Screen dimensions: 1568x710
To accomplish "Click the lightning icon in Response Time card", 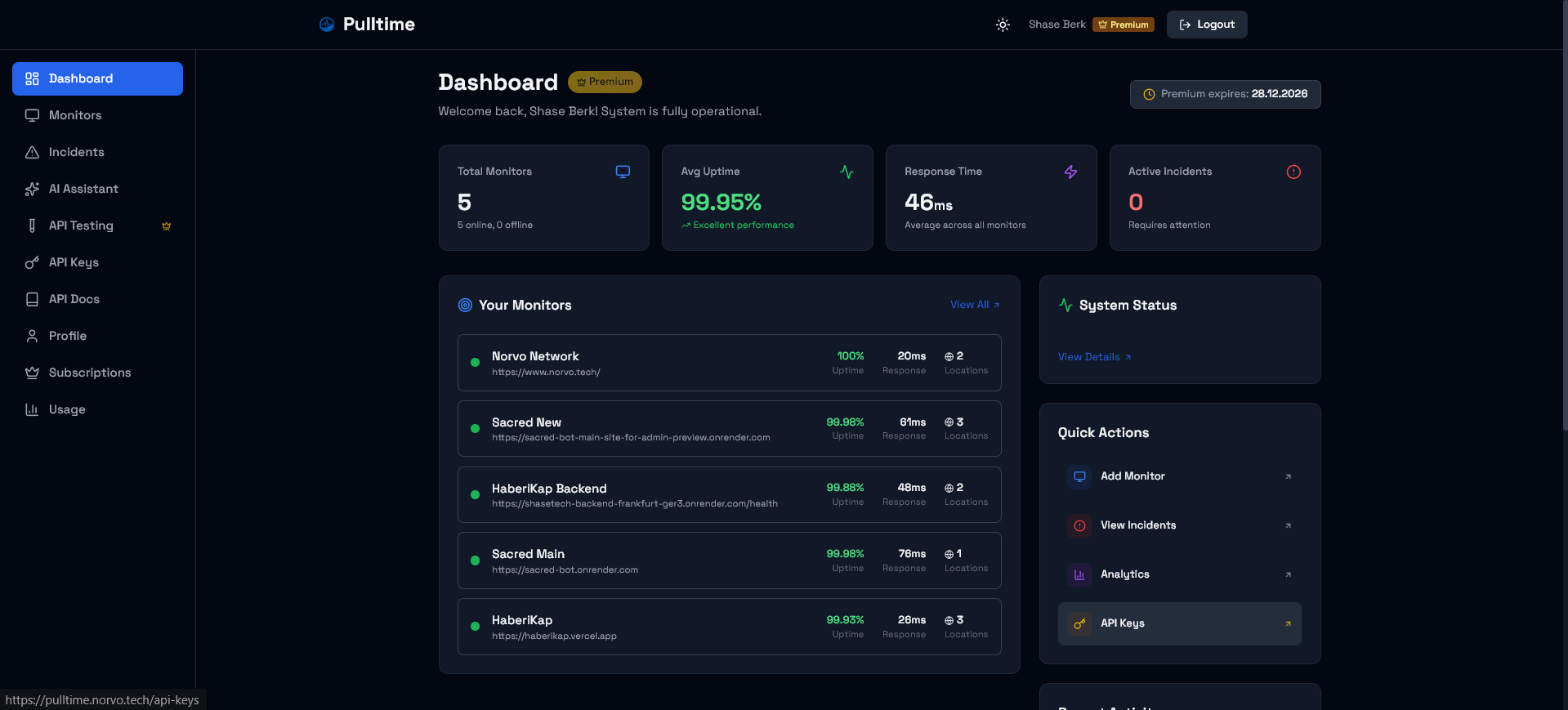I will pyautogui.click(x=1070, y=172).
